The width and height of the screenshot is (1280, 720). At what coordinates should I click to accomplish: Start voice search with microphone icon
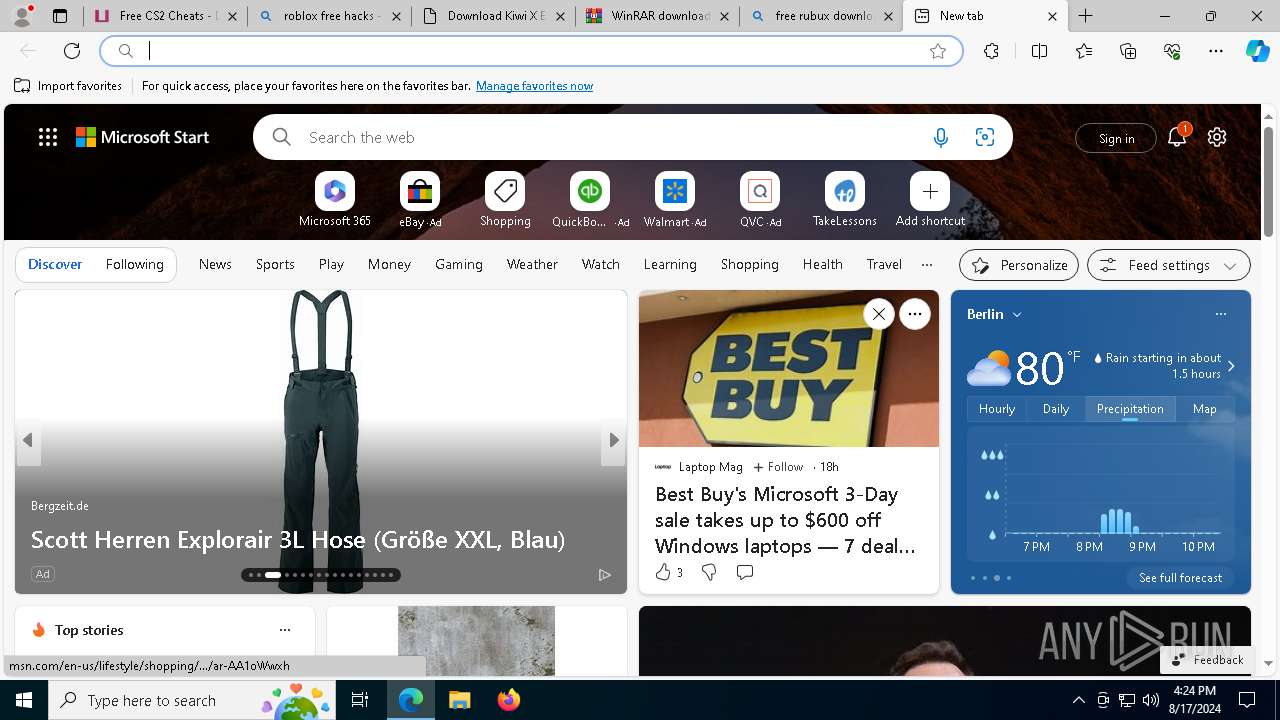[x=940, y=138]
